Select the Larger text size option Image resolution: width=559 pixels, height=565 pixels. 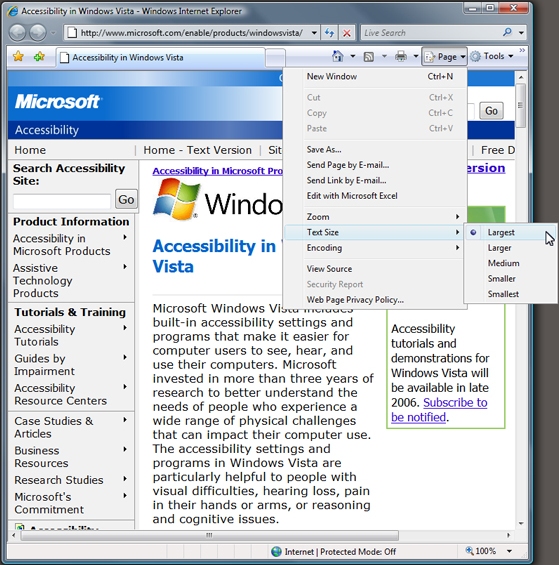click(510, 248)
